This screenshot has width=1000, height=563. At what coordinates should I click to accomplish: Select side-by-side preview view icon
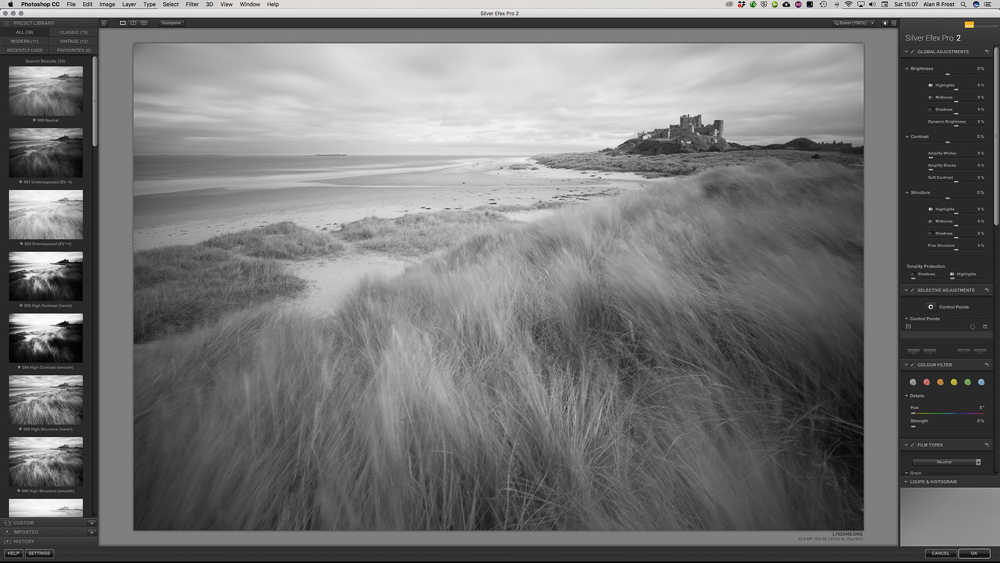[143, 22]
